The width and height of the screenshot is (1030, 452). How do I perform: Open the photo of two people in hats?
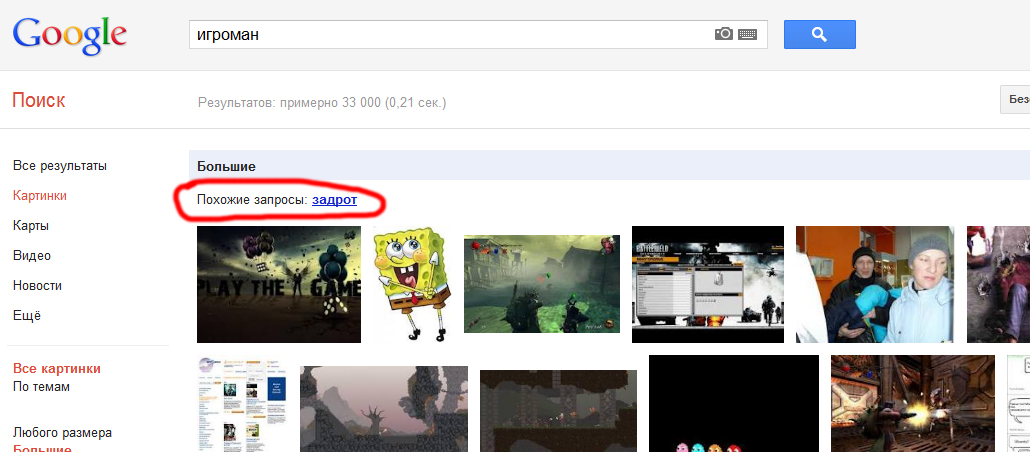875,284
